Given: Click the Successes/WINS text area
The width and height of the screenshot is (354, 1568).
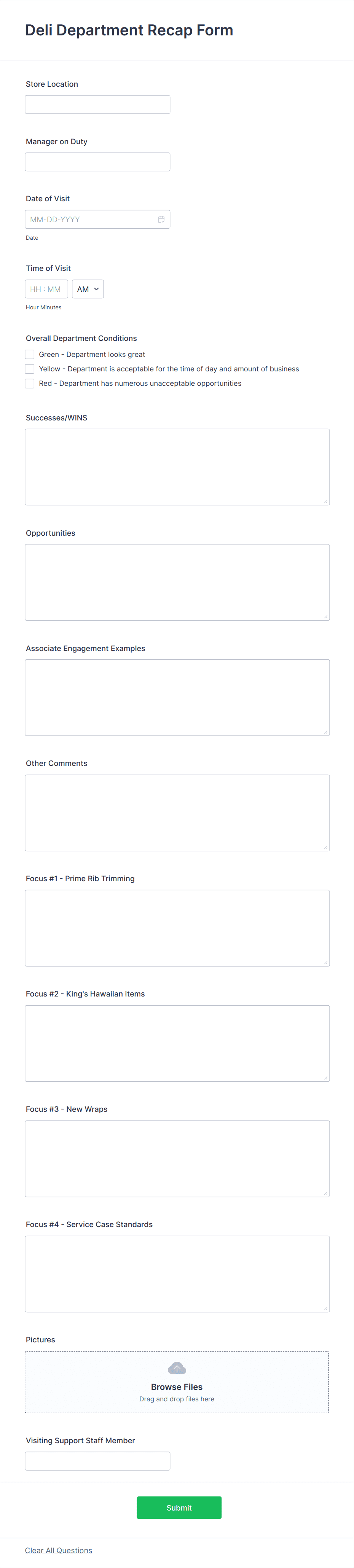Looking at the screenshot, I should coord(177,466).
